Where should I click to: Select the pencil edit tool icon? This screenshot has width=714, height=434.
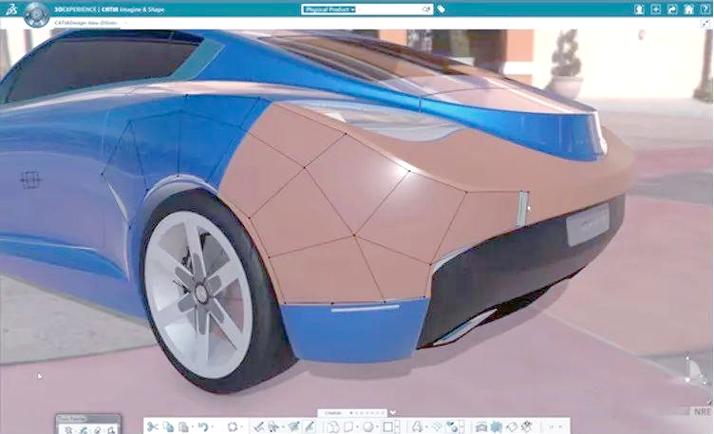pos(309,427)
